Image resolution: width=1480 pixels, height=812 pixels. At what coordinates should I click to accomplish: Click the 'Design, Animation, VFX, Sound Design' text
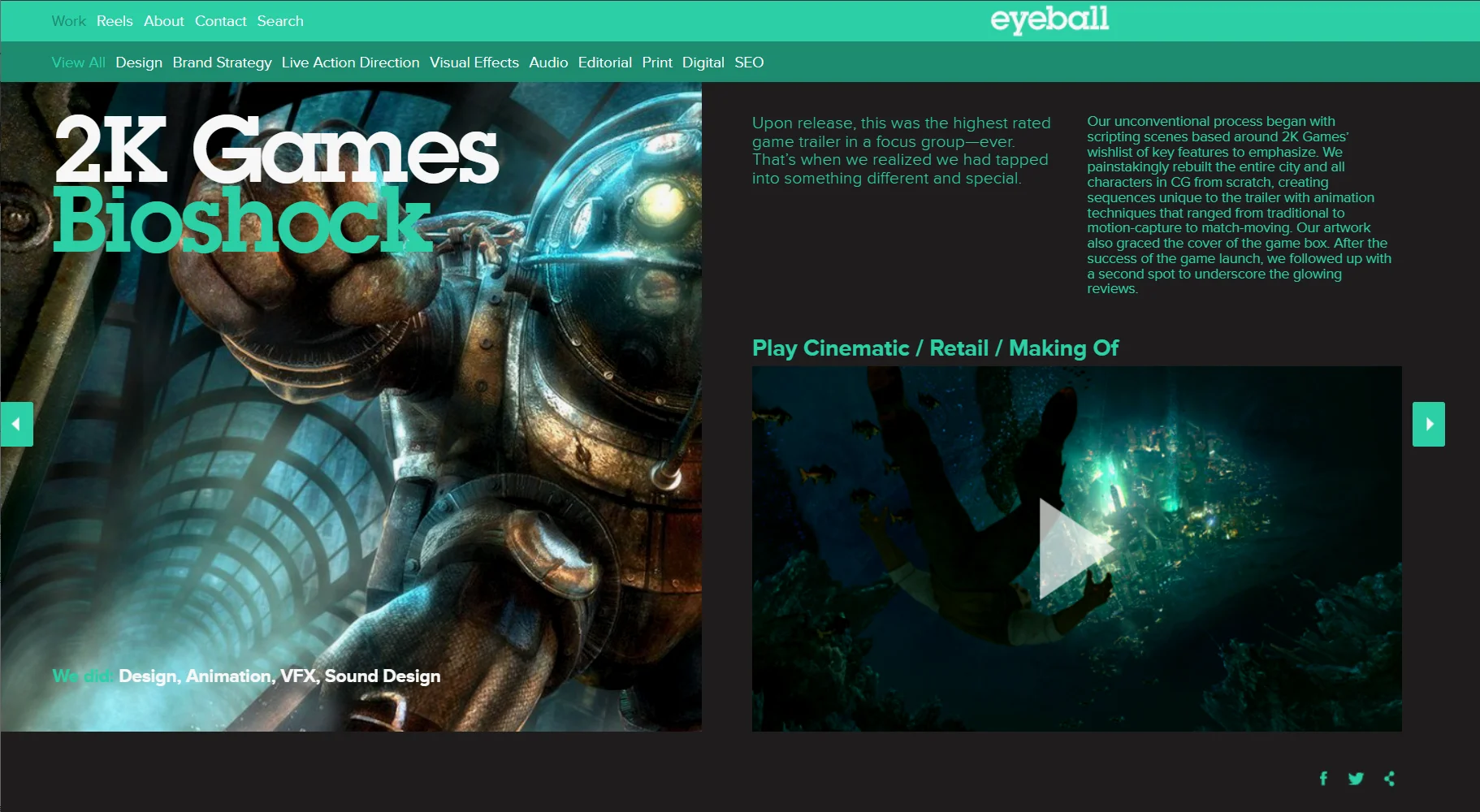[279, 676]
